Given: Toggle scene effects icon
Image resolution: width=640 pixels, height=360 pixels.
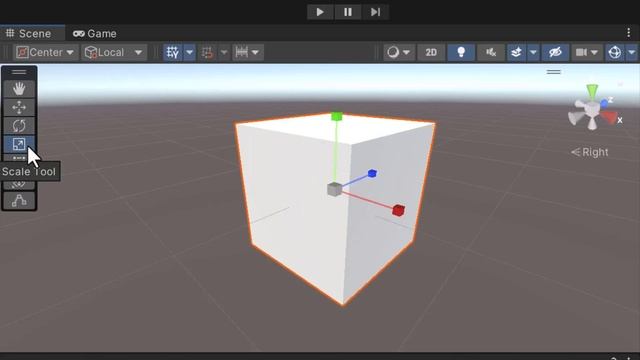Looking at the screenshot, I should [516, 52].
